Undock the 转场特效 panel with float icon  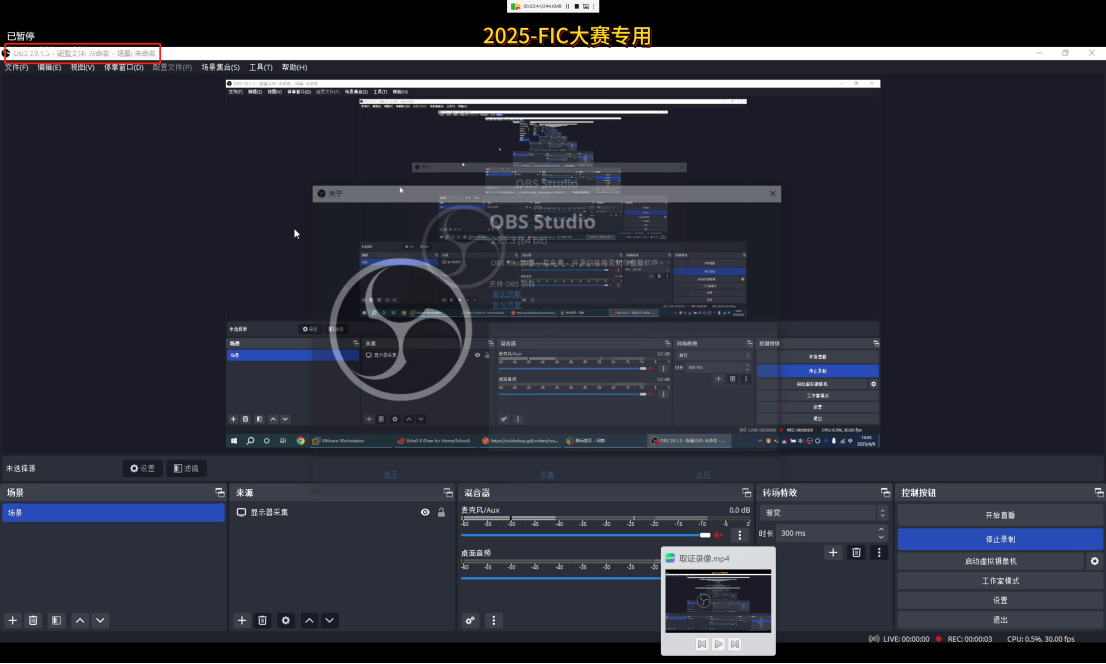[x=885, y=493]
